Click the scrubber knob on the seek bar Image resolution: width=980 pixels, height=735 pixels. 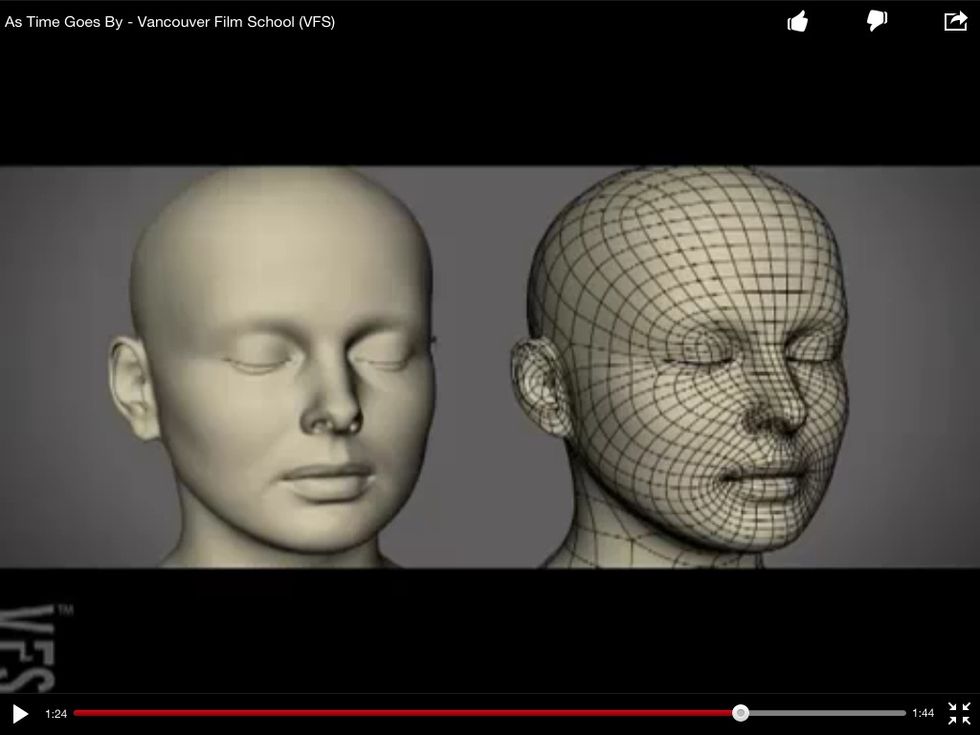tap(740, 713)
